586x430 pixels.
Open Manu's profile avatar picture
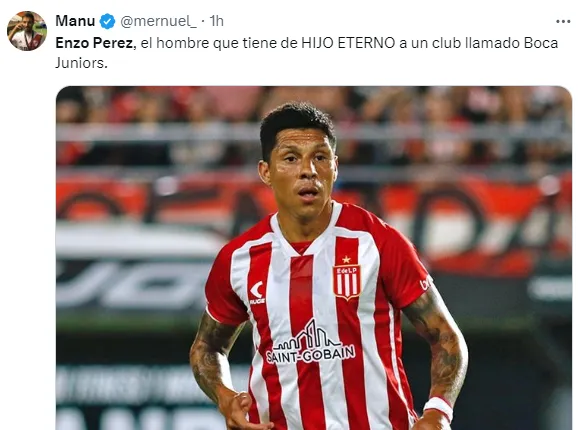(x=27, y=31)
